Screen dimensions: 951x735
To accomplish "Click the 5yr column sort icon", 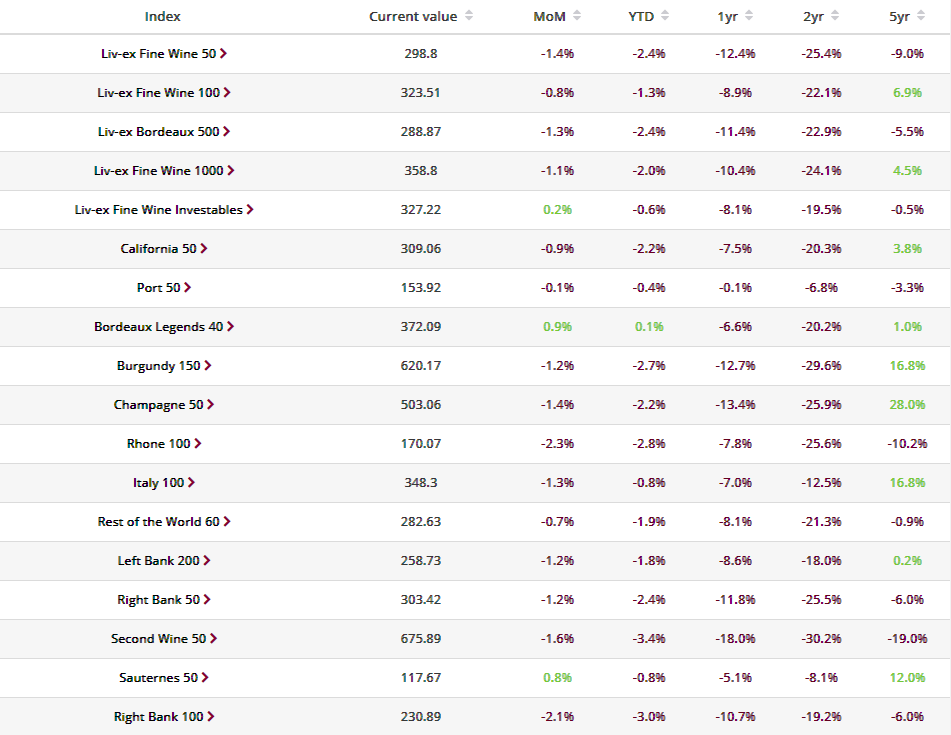I will 921,16.
